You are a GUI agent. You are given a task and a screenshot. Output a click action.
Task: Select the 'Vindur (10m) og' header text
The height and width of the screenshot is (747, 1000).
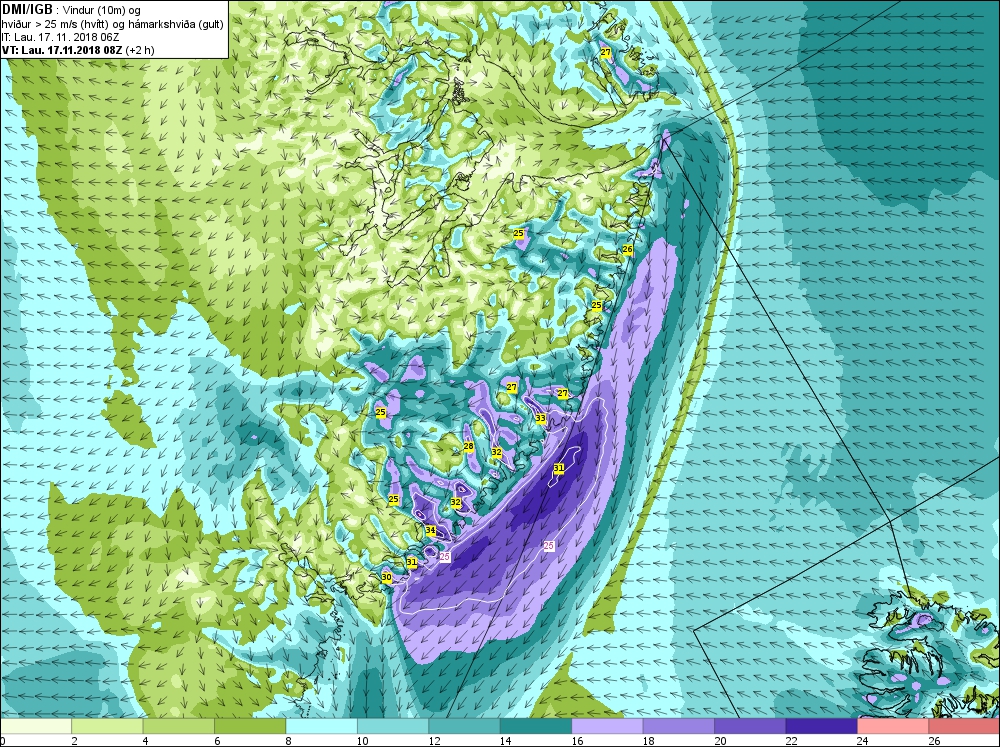[102, 11]
